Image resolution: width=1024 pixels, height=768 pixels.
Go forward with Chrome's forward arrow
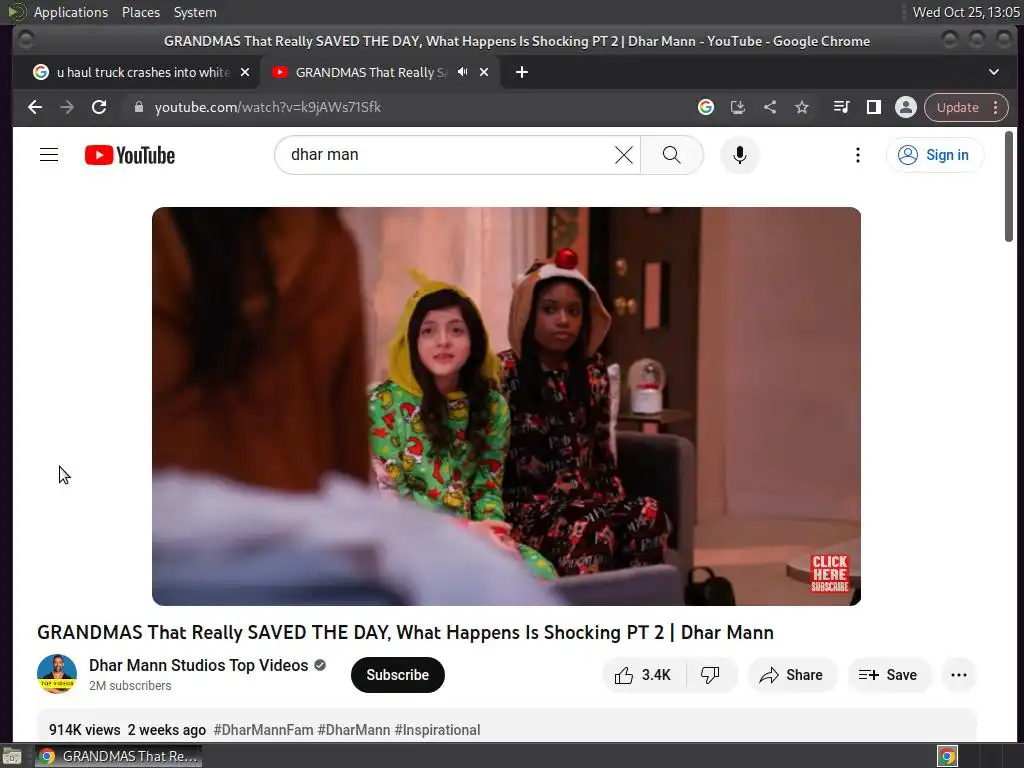67,107
